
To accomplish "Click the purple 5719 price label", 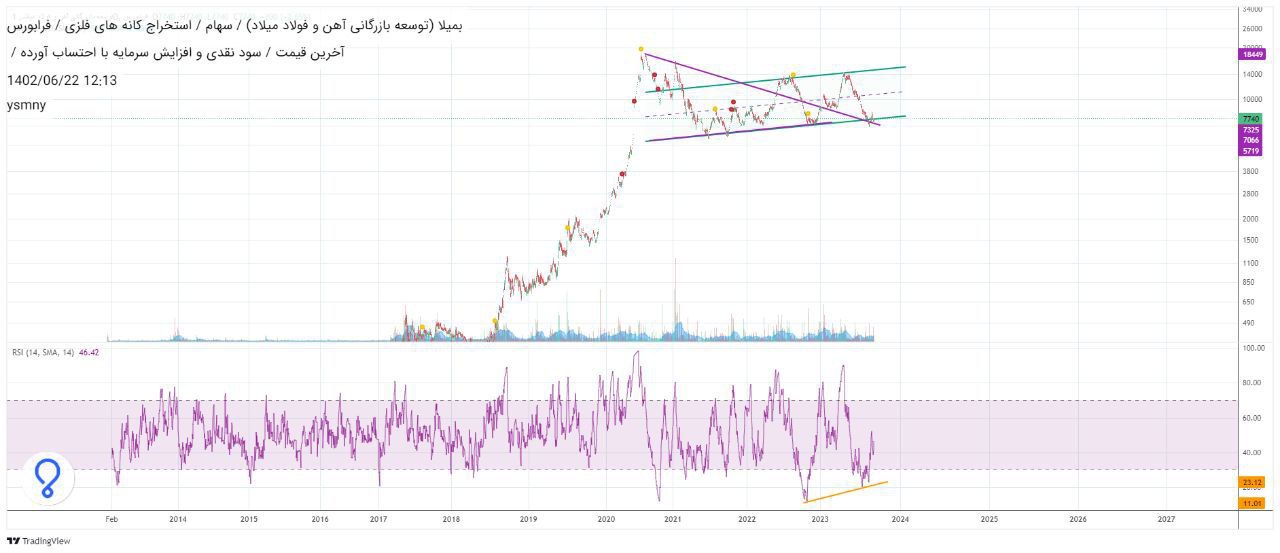I will tap(1250, 151).
